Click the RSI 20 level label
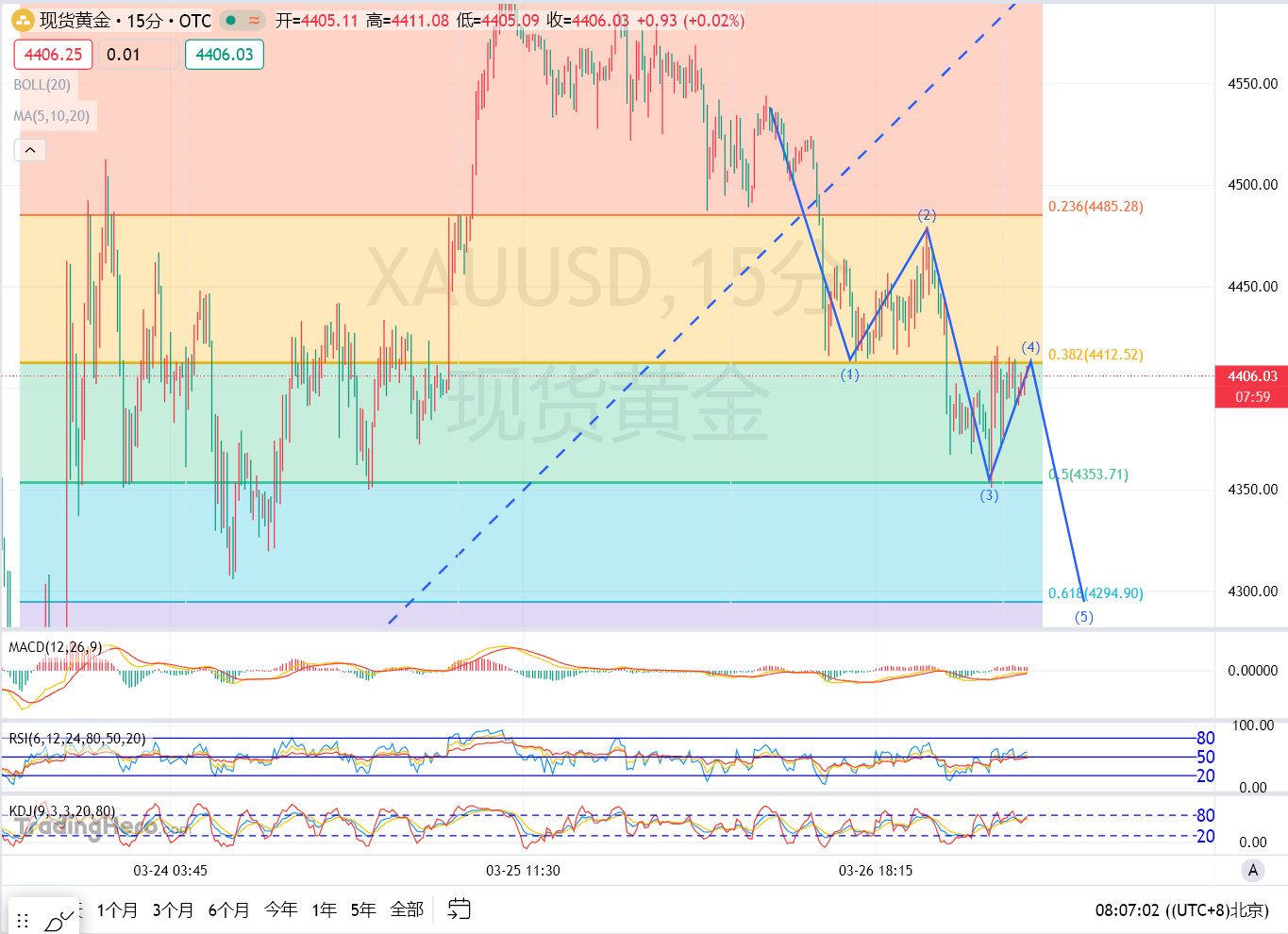The height and width of the screenshot is (934, 1288). tap(1206, 776)
